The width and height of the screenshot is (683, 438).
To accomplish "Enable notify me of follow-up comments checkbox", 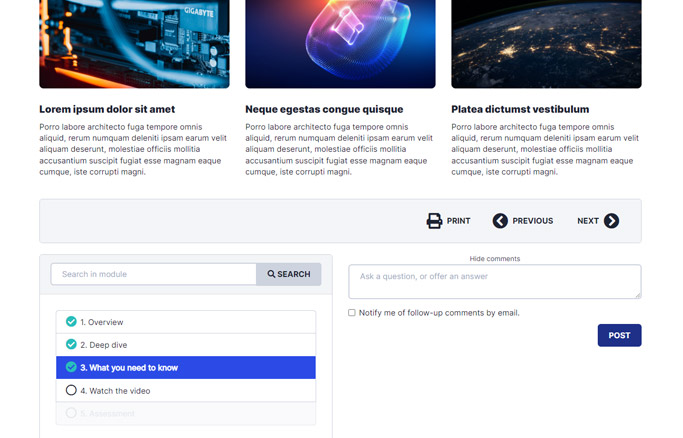I will (x=352, y=313).
